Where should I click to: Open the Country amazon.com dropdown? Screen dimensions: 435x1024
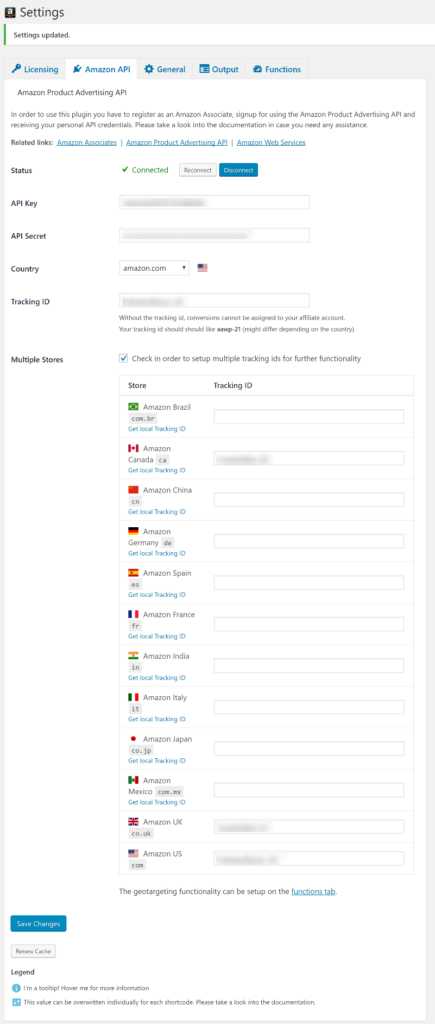[x=155, y=268]
